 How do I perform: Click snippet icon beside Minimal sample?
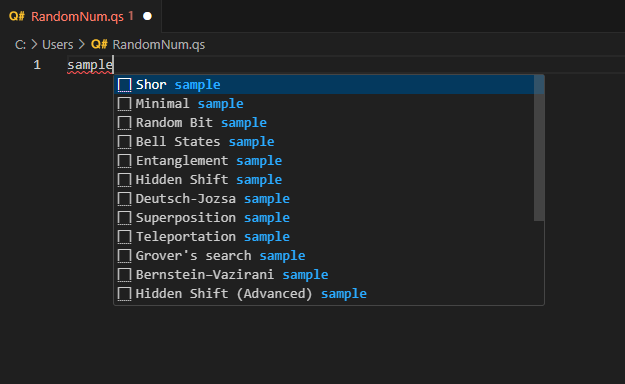tap(124, 104)
